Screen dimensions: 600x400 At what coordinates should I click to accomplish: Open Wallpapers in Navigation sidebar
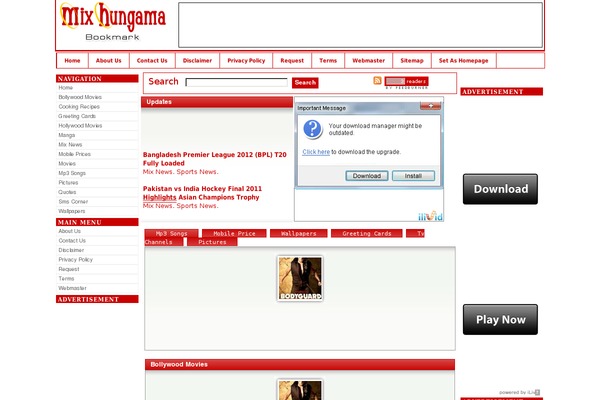pos(72,211)
